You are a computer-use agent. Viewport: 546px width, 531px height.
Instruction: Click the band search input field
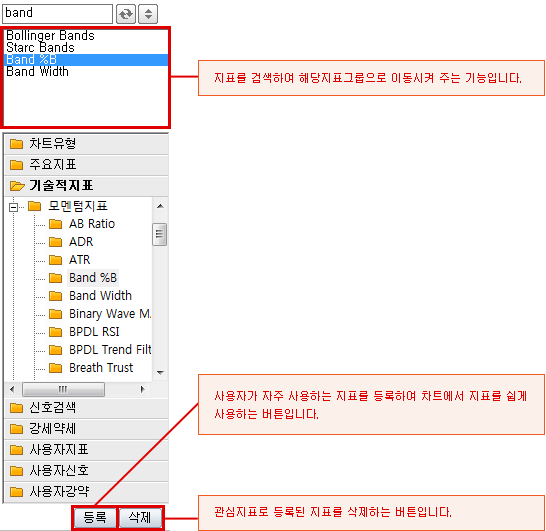tap(57, 14)
